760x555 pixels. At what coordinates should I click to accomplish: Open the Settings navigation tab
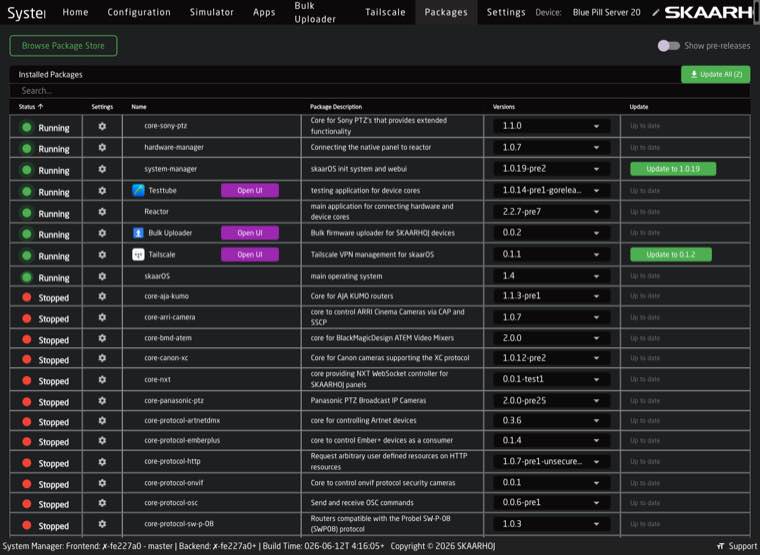(x=506, y=12)
